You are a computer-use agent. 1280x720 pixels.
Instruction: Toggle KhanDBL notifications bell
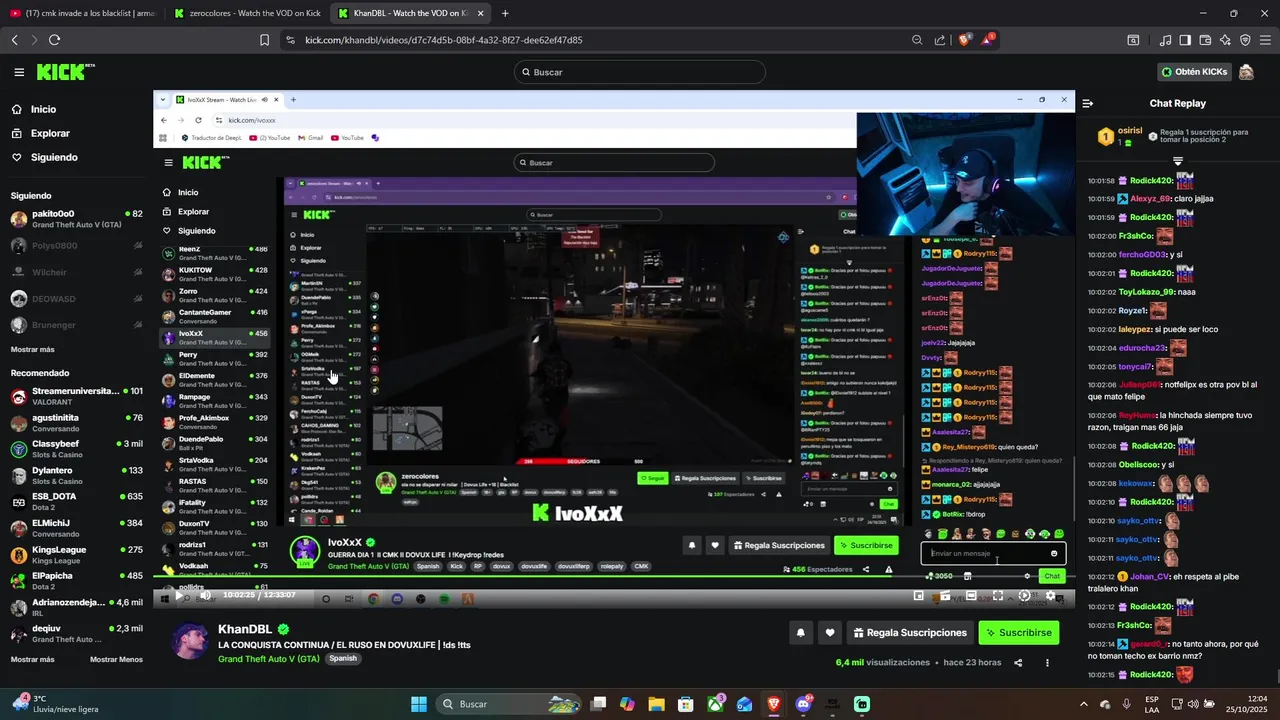pyautogui.click(x=800, y=632)
